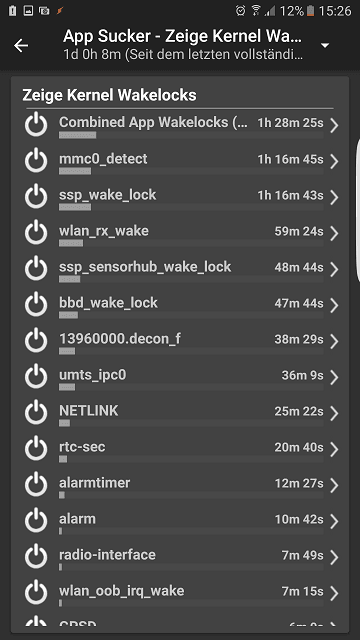This screenshot has width=360, height=640.
Task: Select the wlan_oob_irq_wake row
Action: [180, 592]
